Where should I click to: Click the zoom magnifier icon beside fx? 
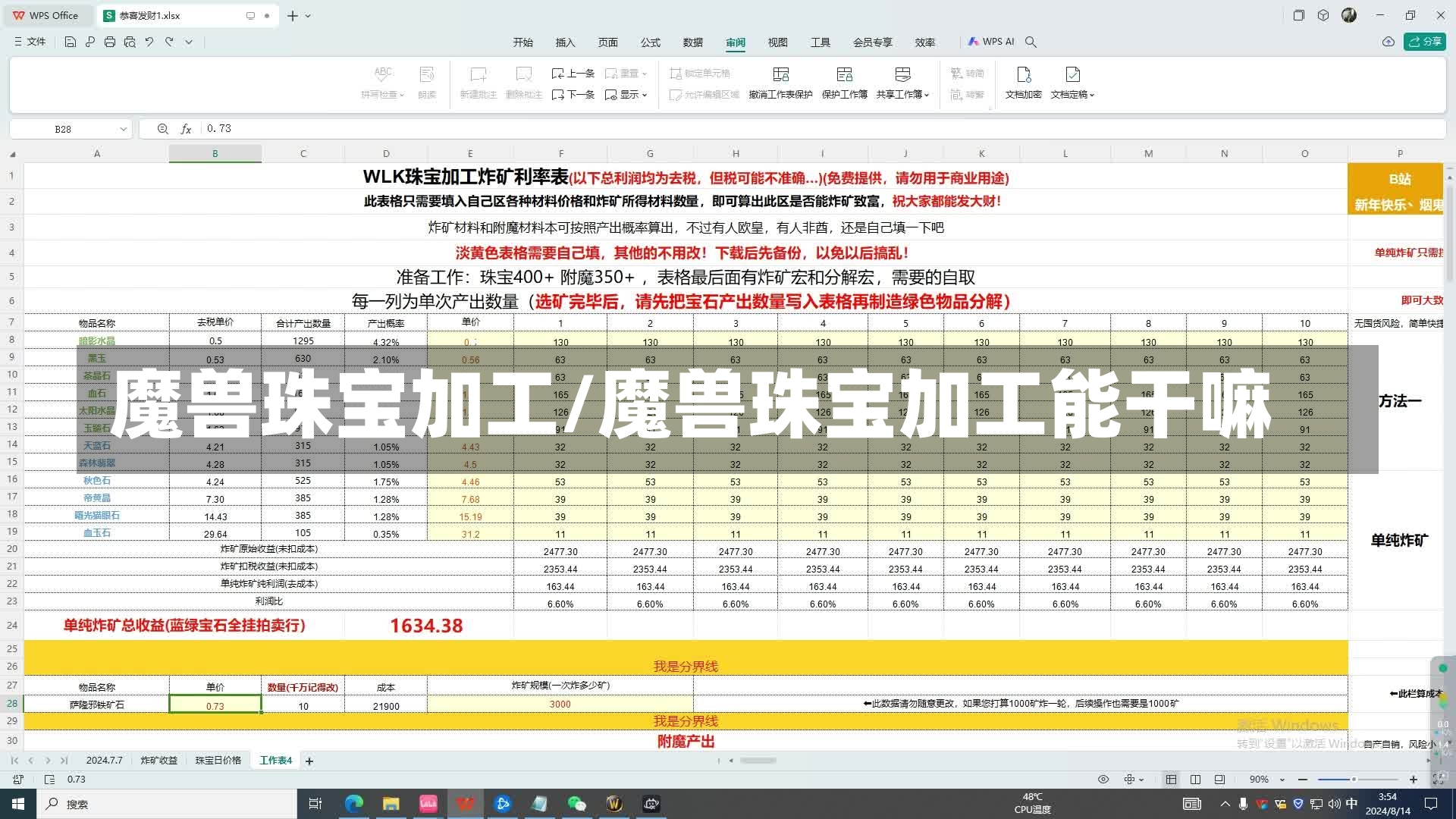pos(162,129)
